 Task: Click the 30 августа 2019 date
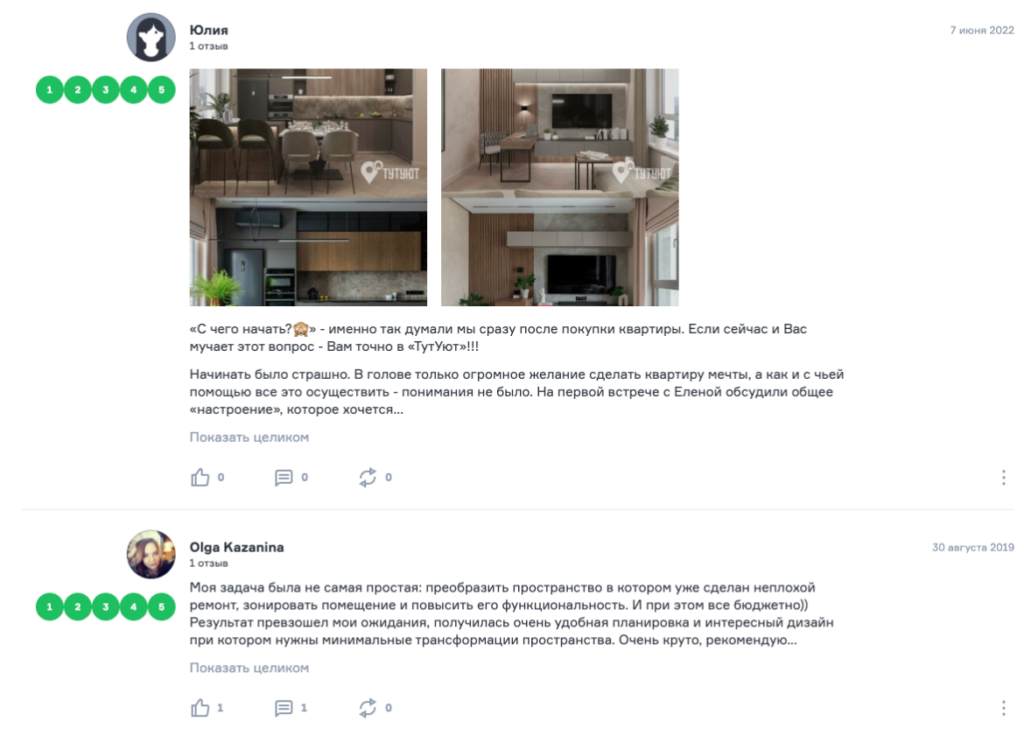pos(972,547)
